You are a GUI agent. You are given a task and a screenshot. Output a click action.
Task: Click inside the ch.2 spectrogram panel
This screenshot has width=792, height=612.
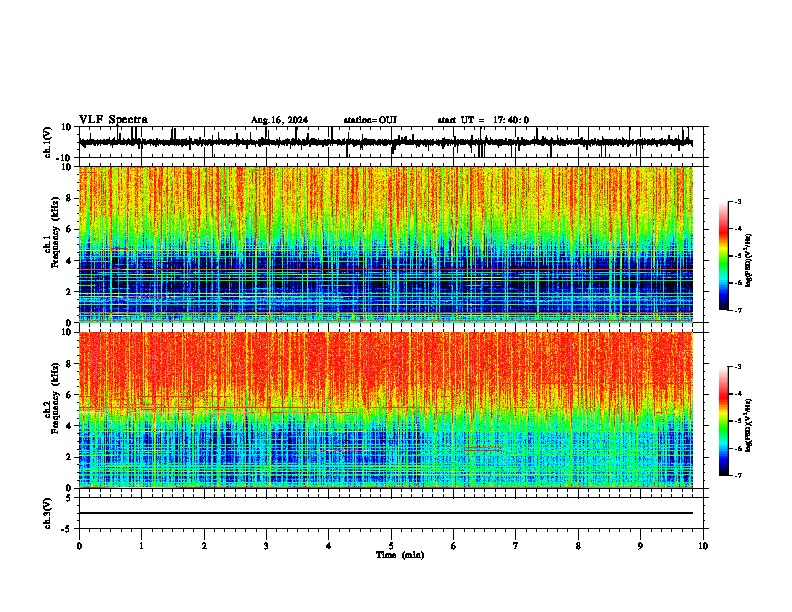[x=386, y=410]
